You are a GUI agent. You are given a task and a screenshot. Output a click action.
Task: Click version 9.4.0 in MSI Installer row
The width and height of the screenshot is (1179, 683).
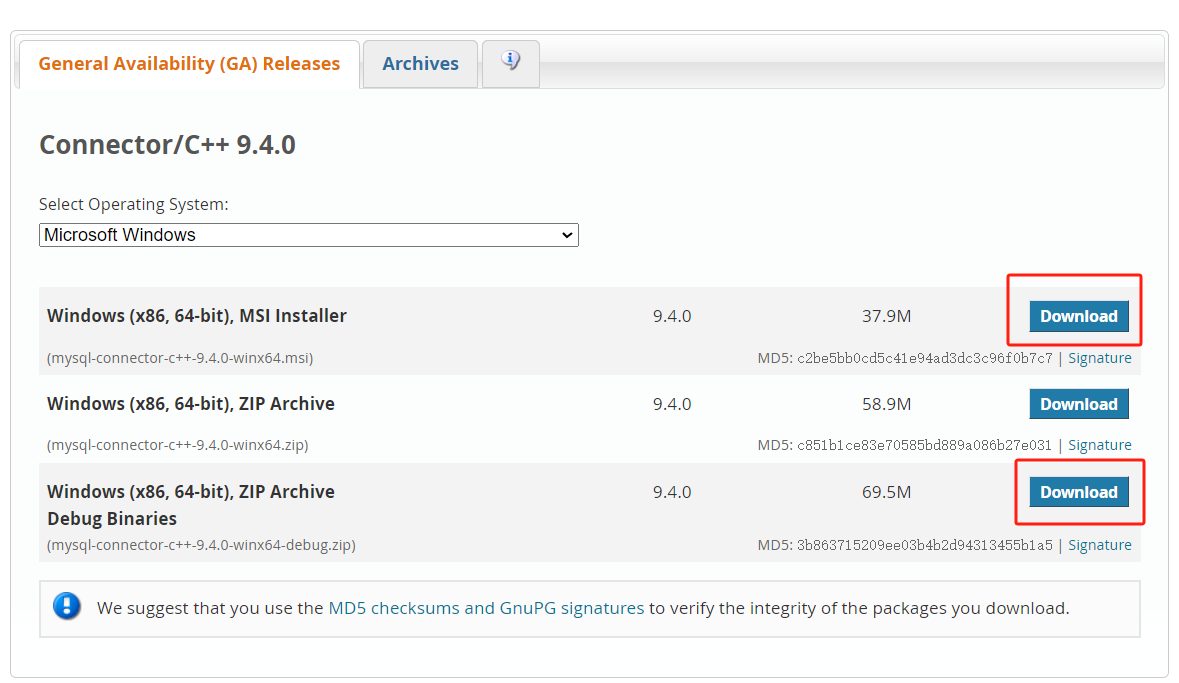pos(671,316)
